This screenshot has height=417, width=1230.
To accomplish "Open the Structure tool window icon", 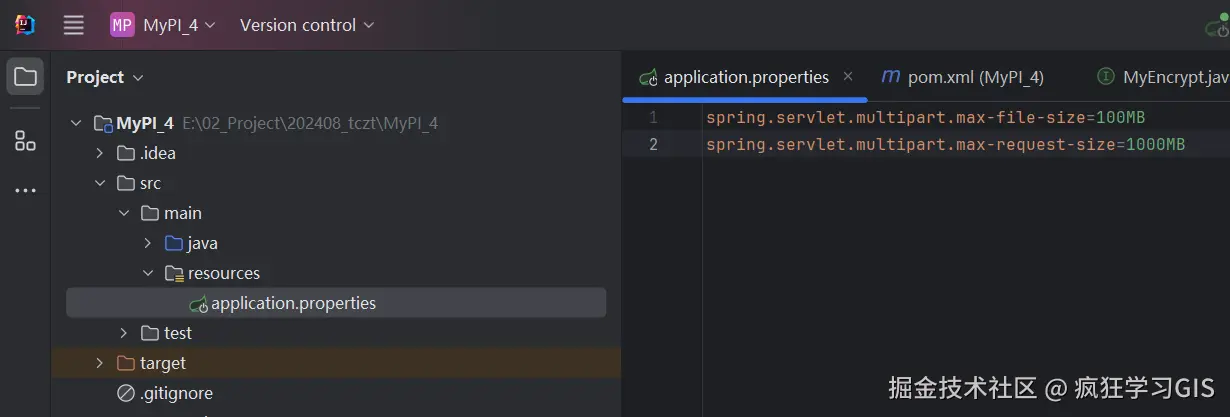I will click(25, 141).
